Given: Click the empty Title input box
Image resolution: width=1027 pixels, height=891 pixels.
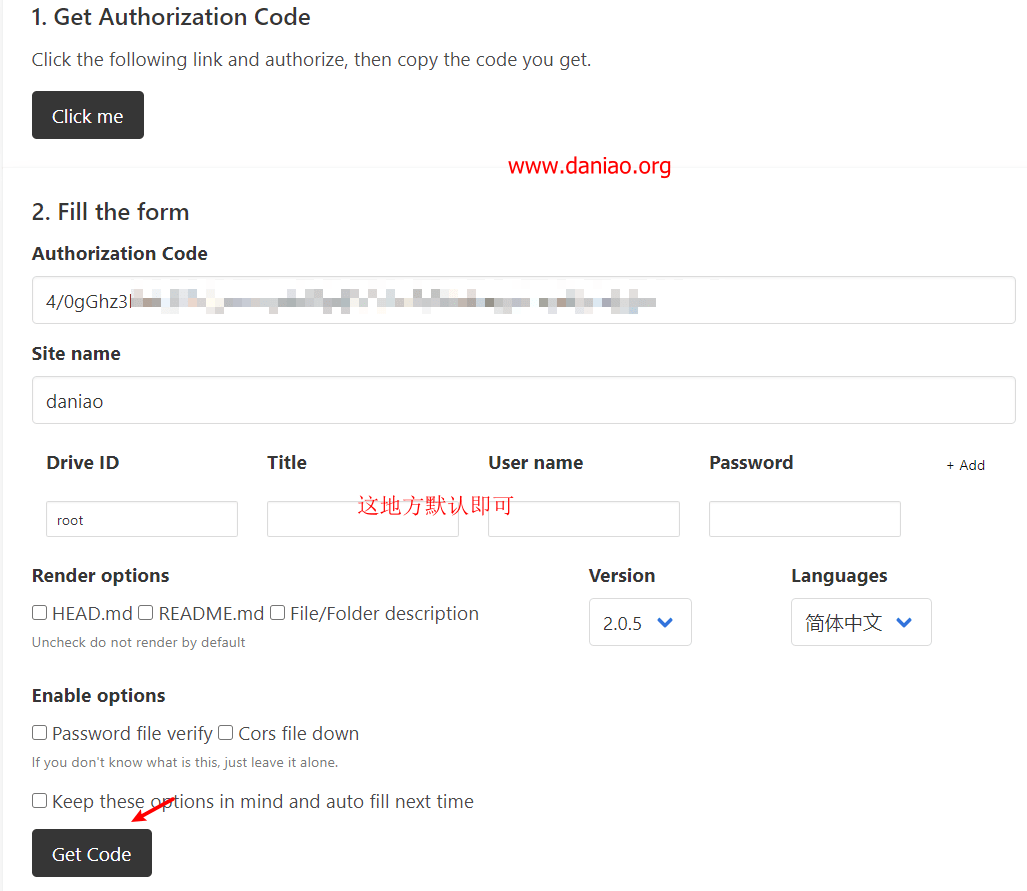Looking at the screenshot, I should click(x=362, y=520).
